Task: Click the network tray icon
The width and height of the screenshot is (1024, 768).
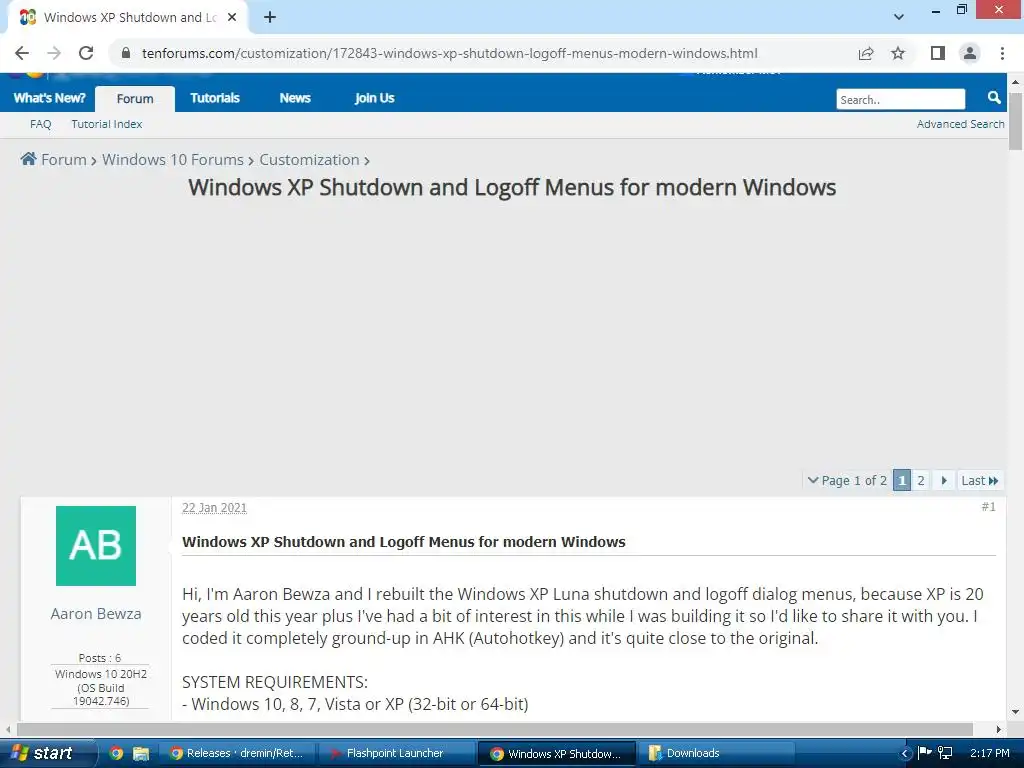Action: point(944,752)
